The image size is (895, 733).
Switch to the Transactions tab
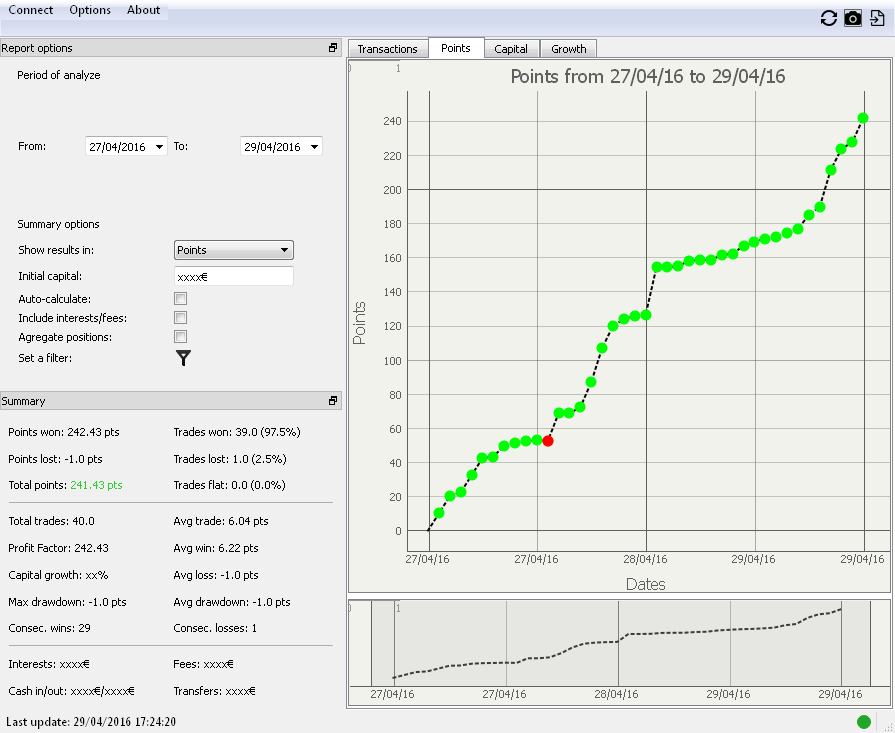pyautogui.click(x=387, y=49)
